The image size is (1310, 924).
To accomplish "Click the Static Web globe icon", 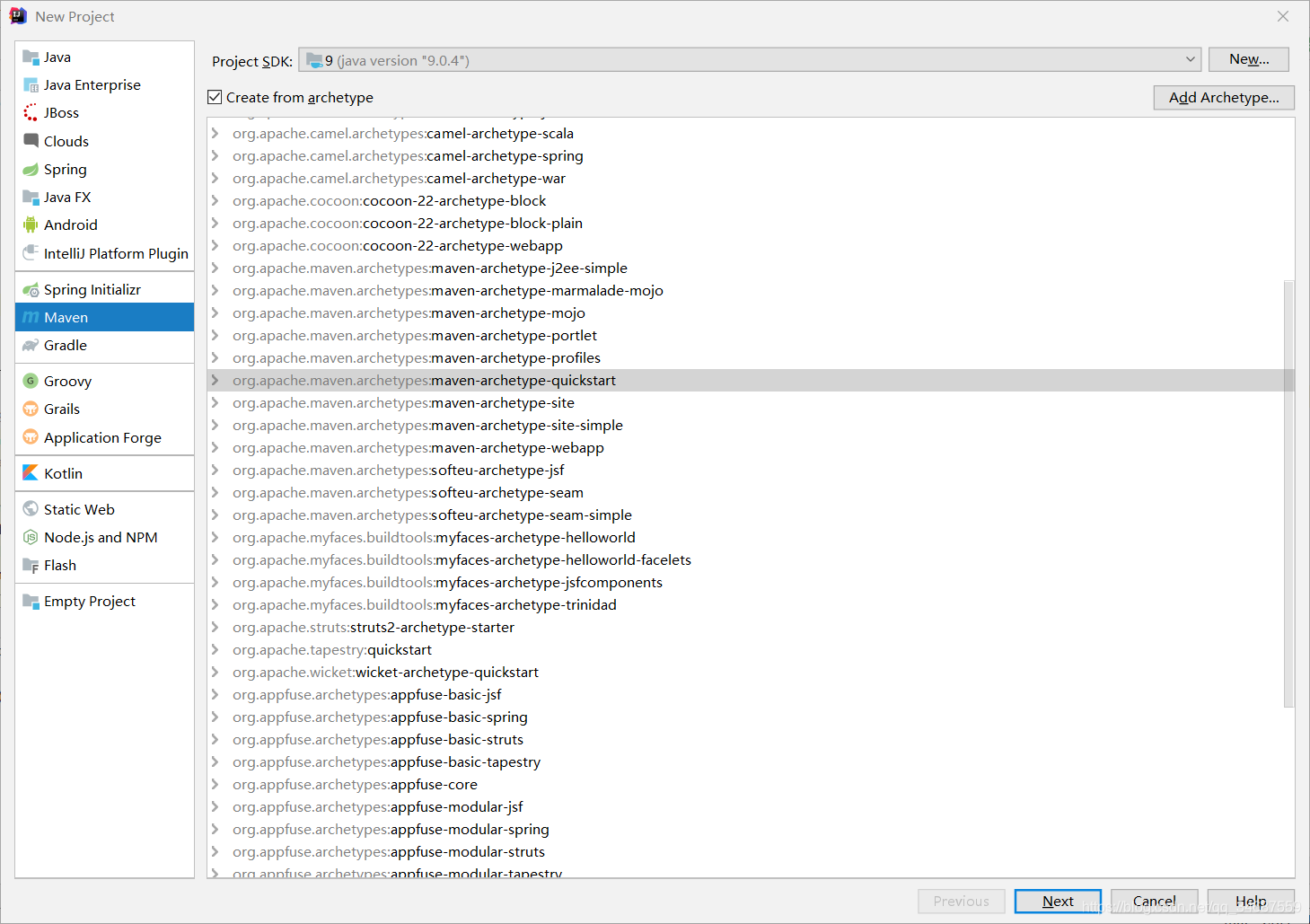I will [31, 509].
